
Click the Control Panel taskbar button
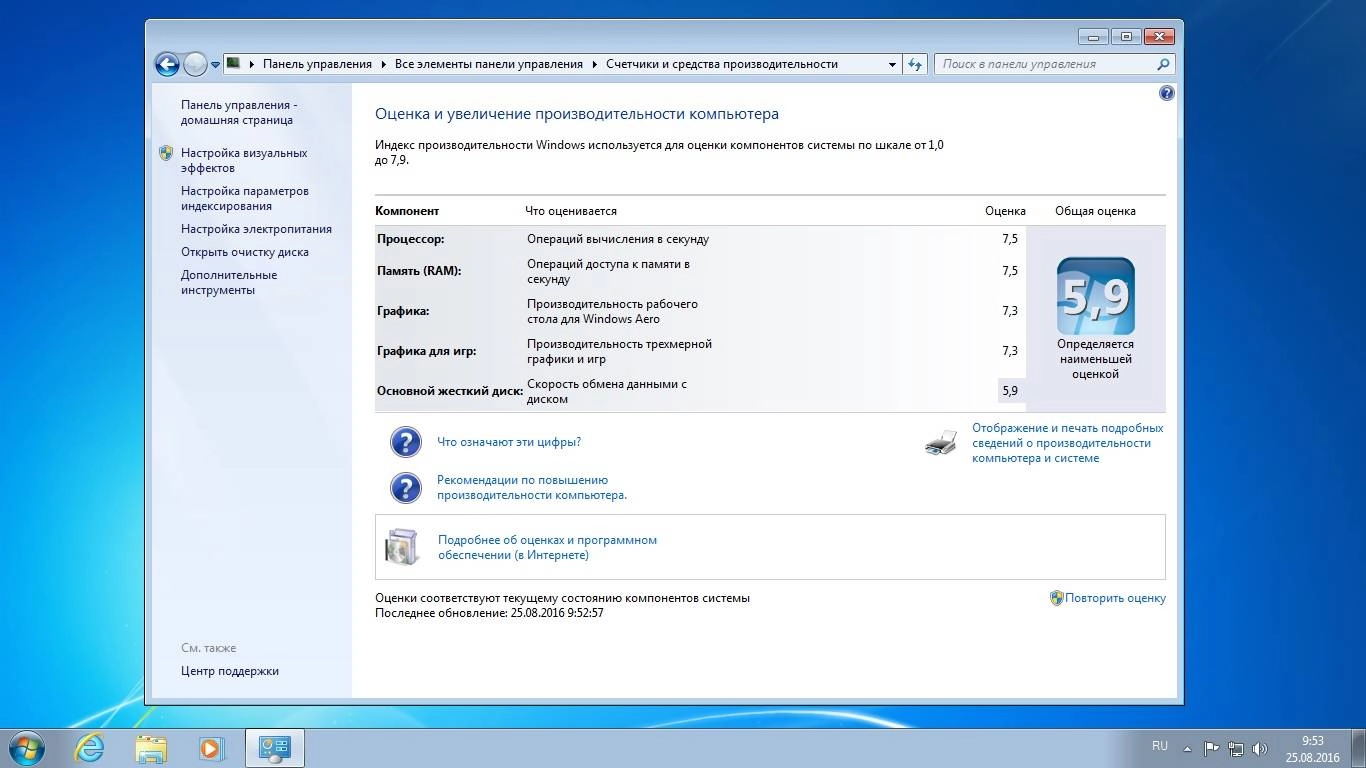point(274,748)
